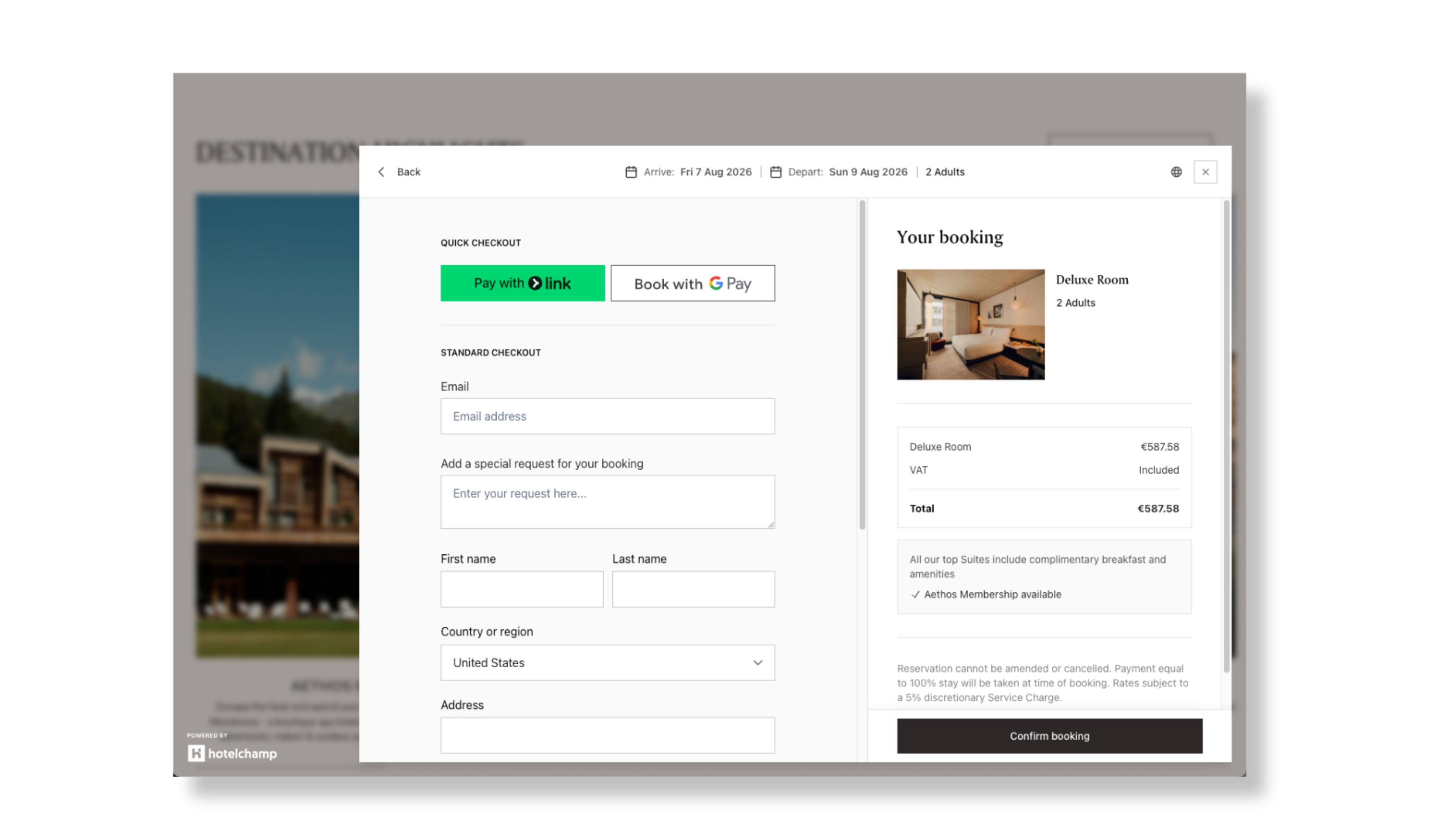Focus the First name field
This screenshot has width=1456, height=819.
coord(522,590)
